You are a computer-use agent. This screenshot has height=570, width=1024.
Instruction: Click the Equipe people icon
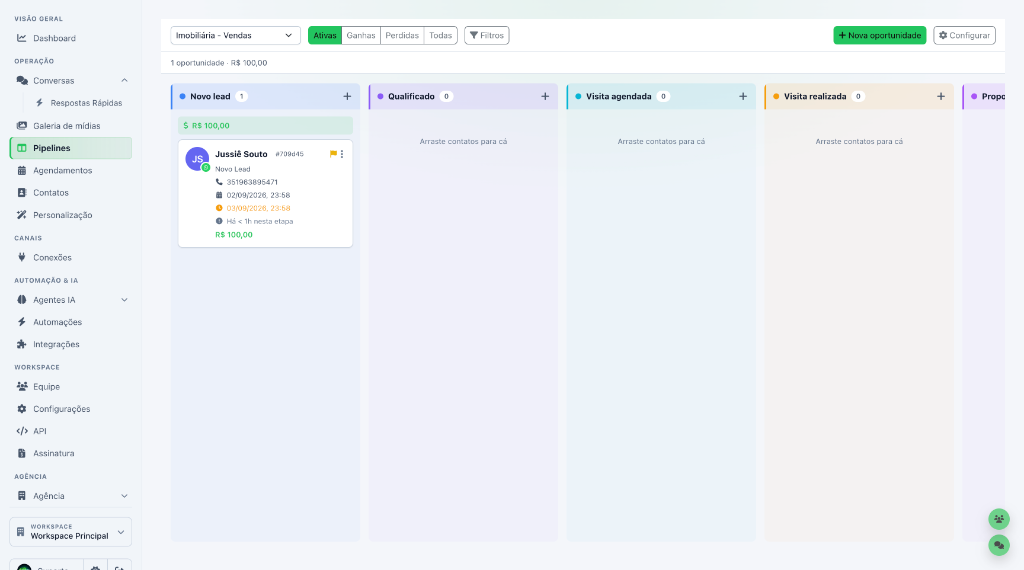pos(22,387)
